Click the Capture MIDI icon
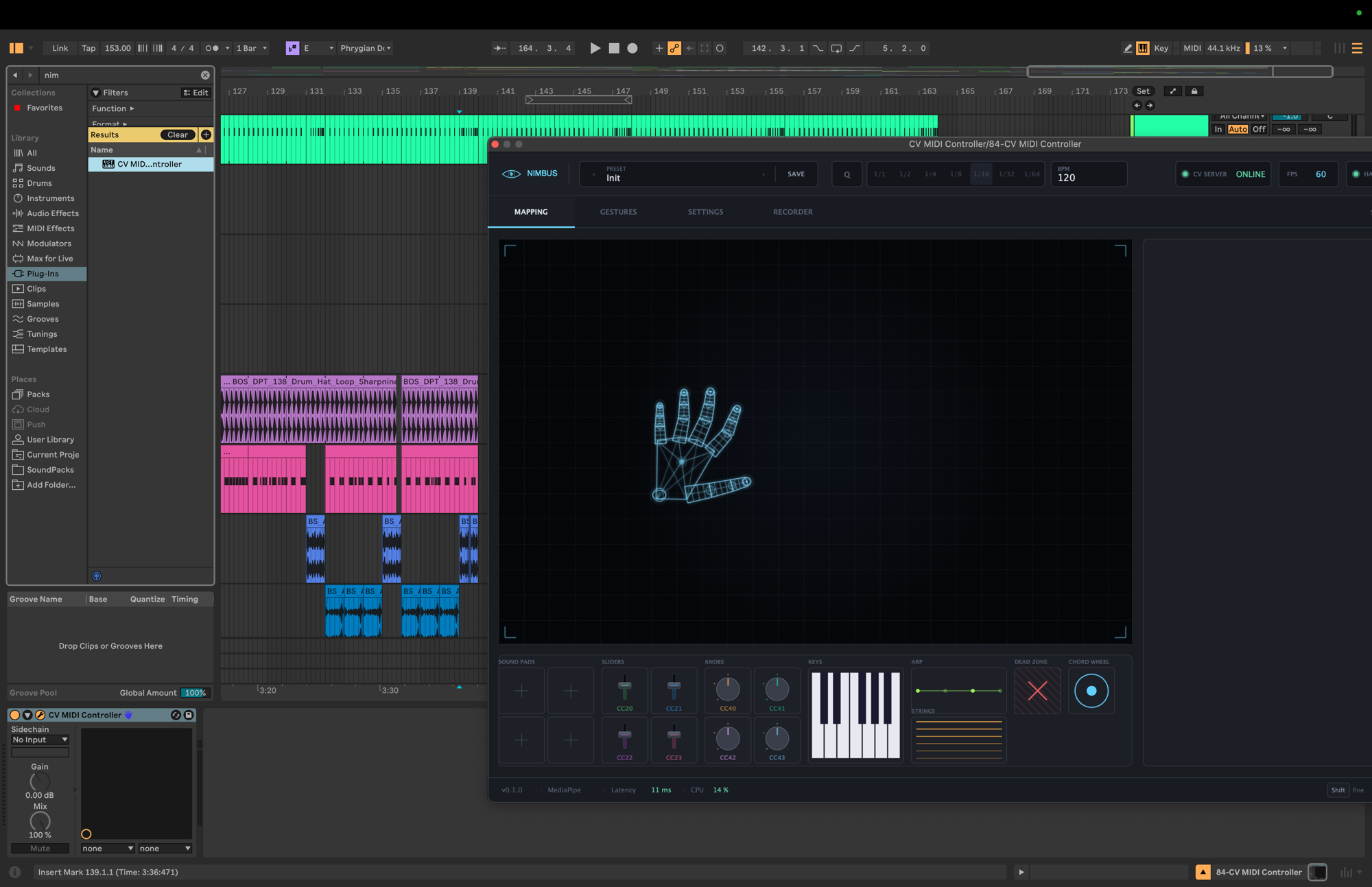The width and height of the screenshot is (1372, 887). tap(705, 48)
